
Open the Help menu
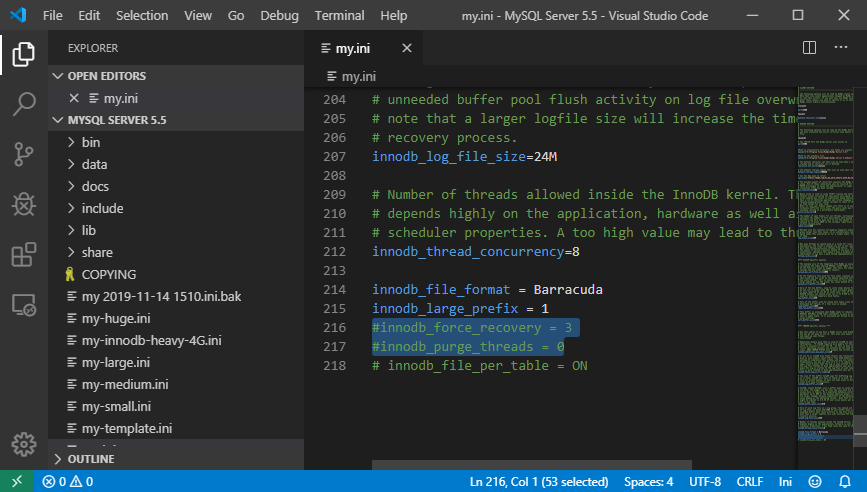(x=394, y=15)
